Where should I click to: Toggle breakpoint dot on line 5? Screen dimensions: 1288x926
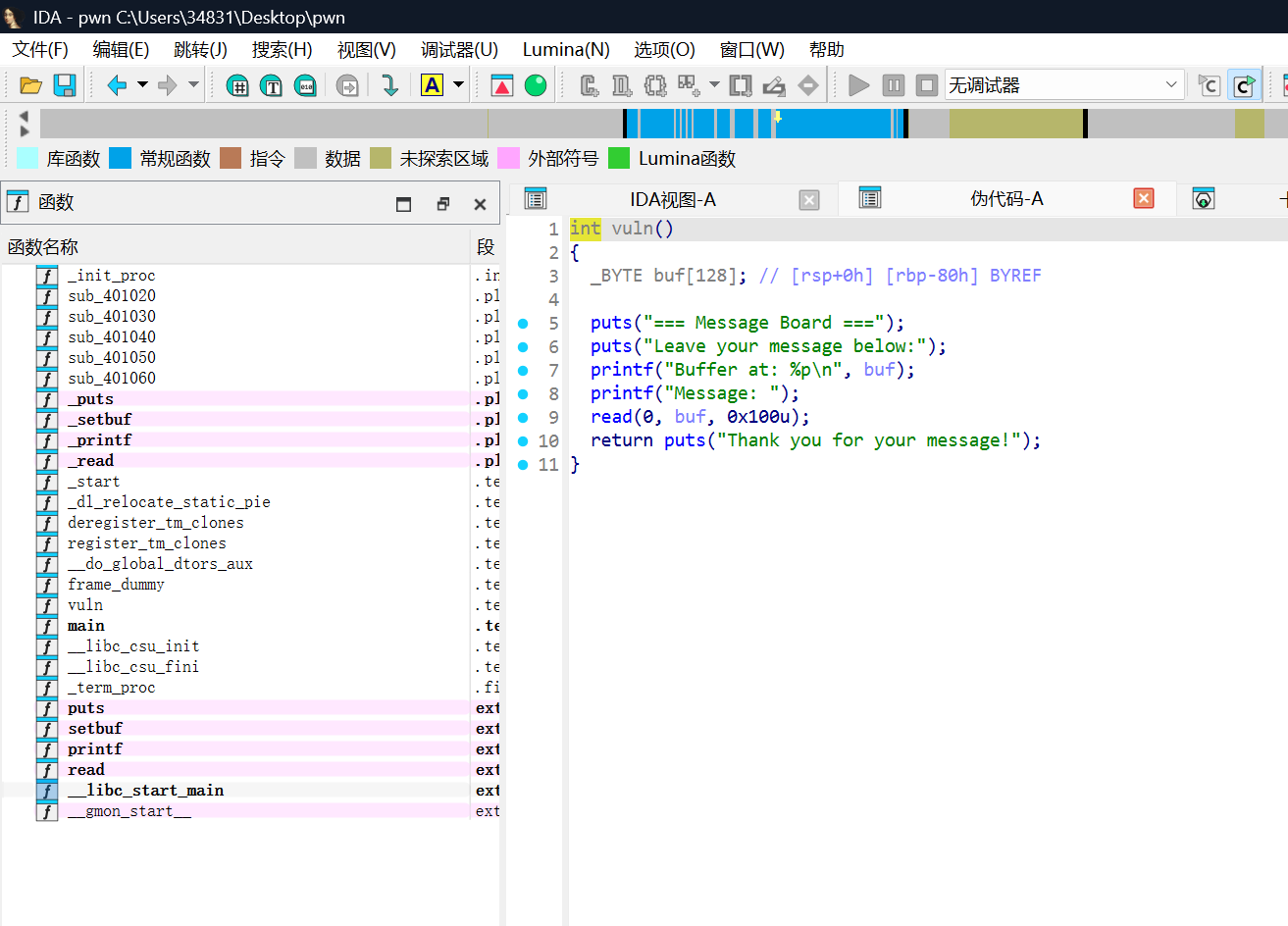[x=523, y=323]
